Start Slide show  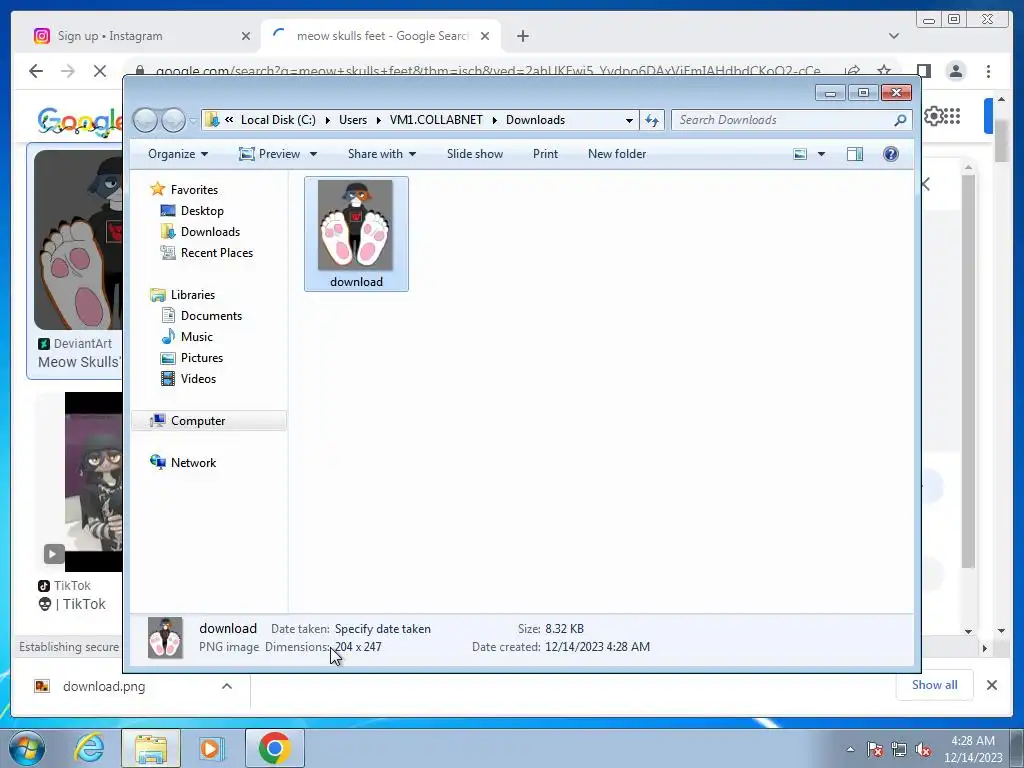tap(475, 154)
